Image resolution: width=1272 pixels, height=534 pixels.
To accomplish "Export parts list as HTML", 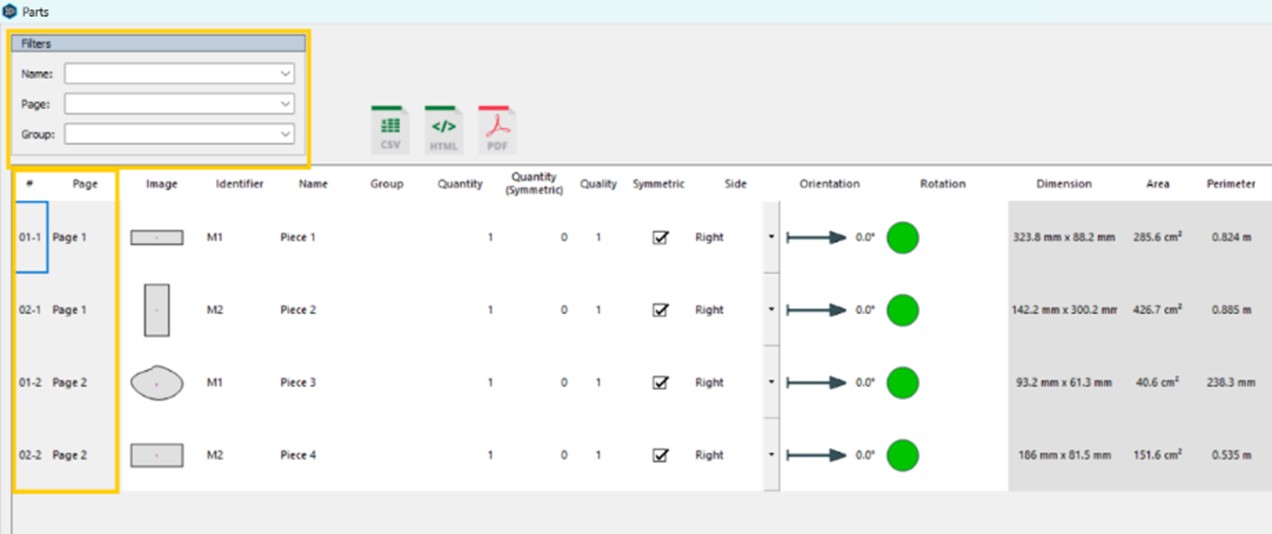I will coord(443,129).
